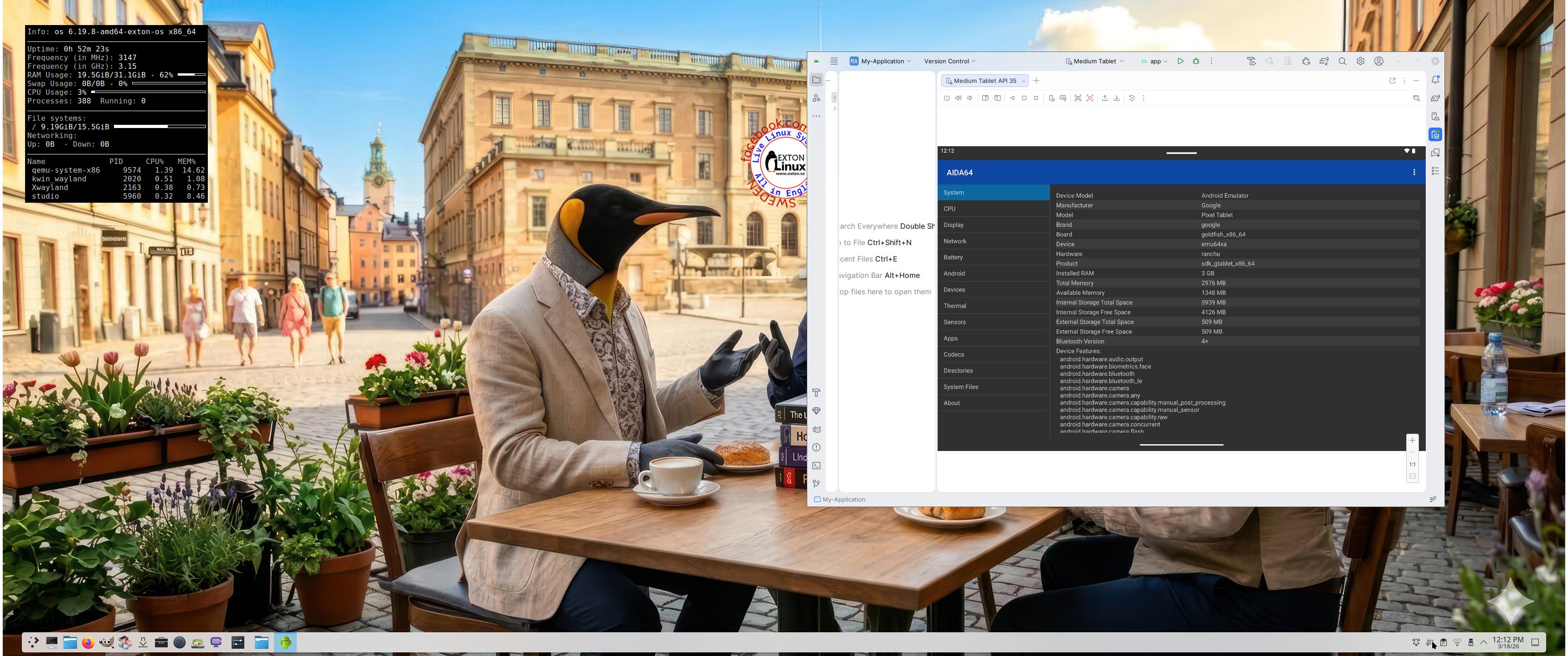Viewport: 1568px width, 656px height.
Task: Open the IDE settings gear icon
Action: pyautogui.click(x=1360, y=61)
